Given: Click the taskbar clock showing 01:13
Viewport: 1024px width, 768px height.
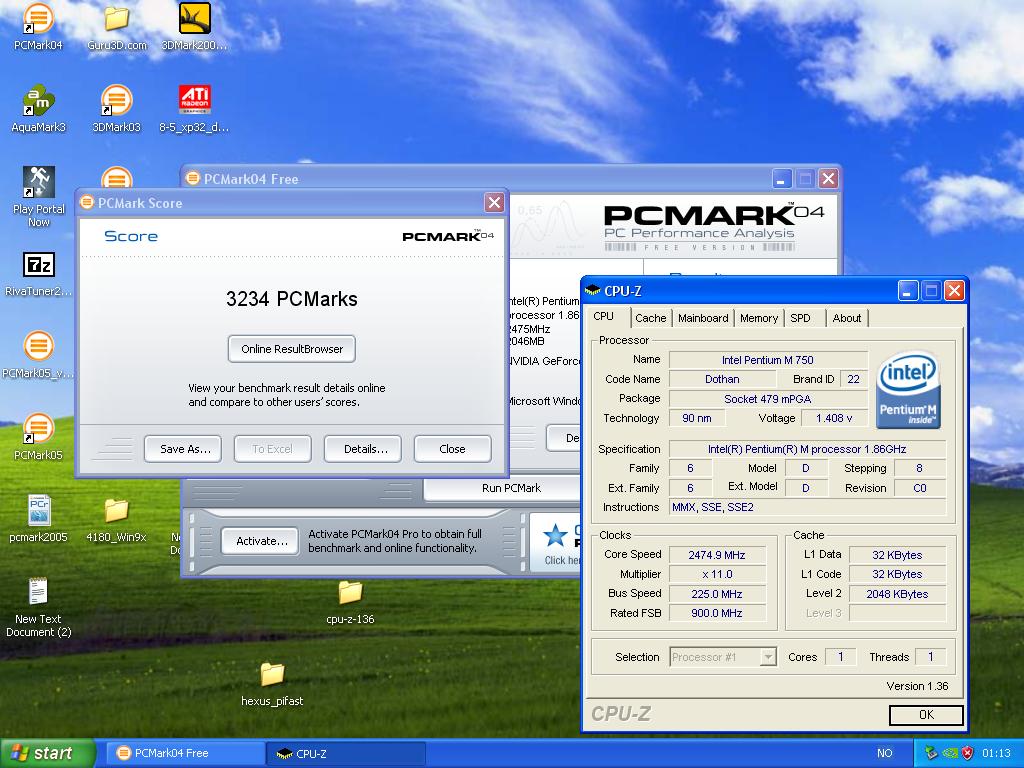Looking at the screenshot, I should [996, 753].
